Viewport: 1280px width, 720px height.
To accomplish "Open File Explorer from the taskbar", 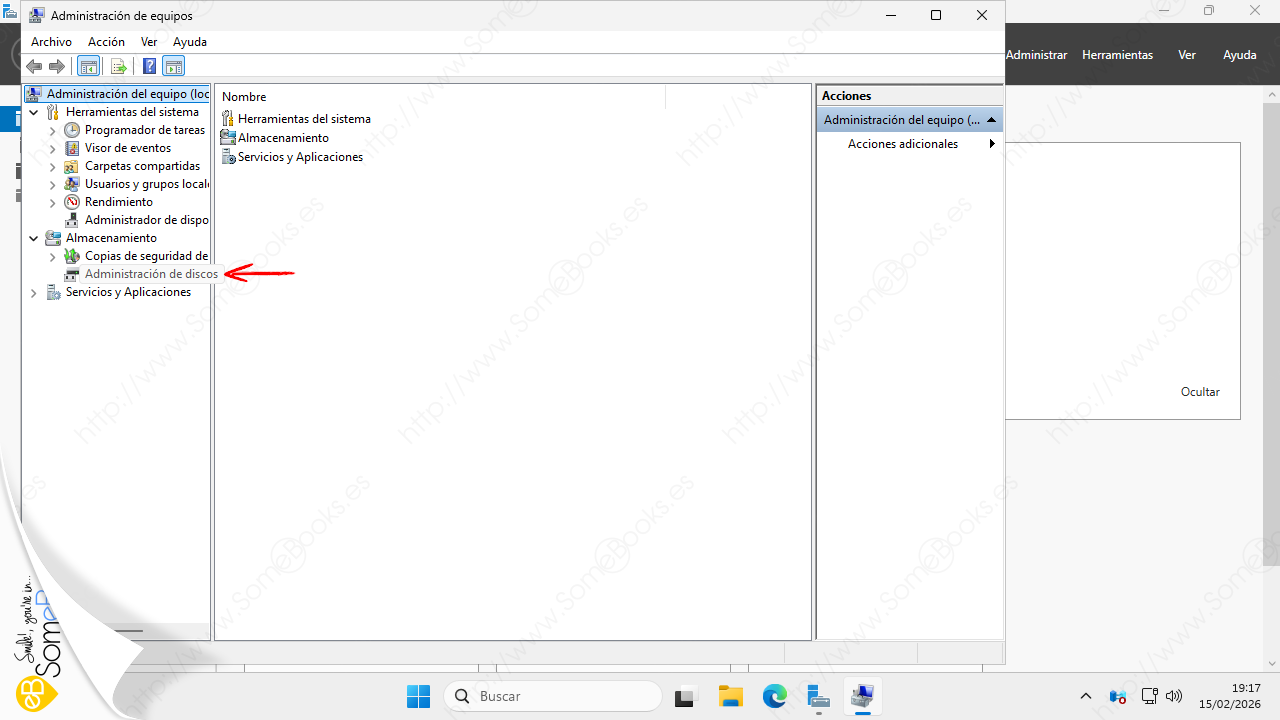I will point(731,696).
